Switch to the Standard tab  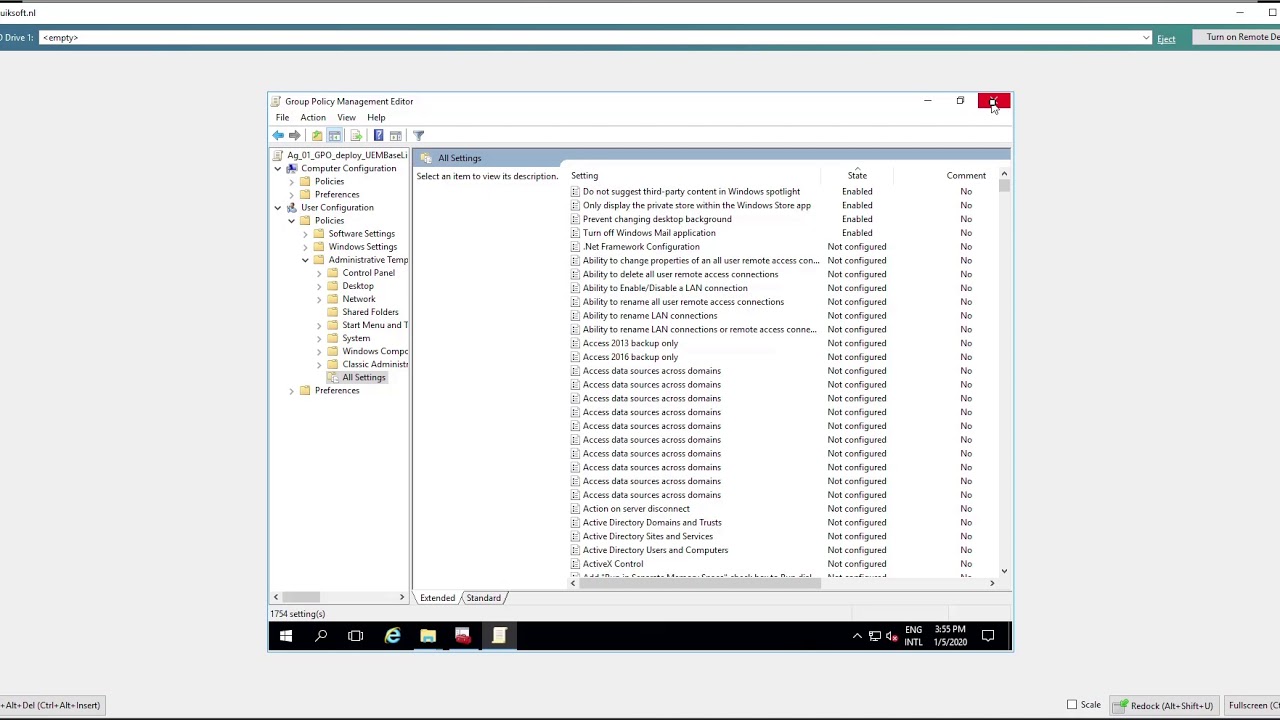point(483,598)
